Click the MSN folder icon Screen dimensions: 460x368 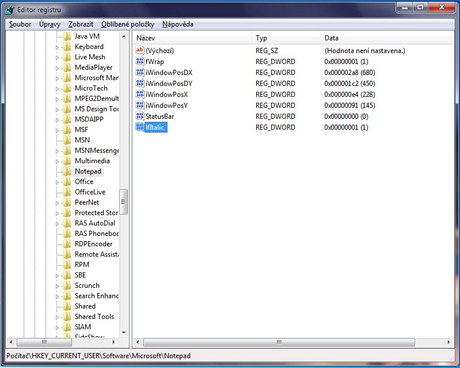pos(67,140)
